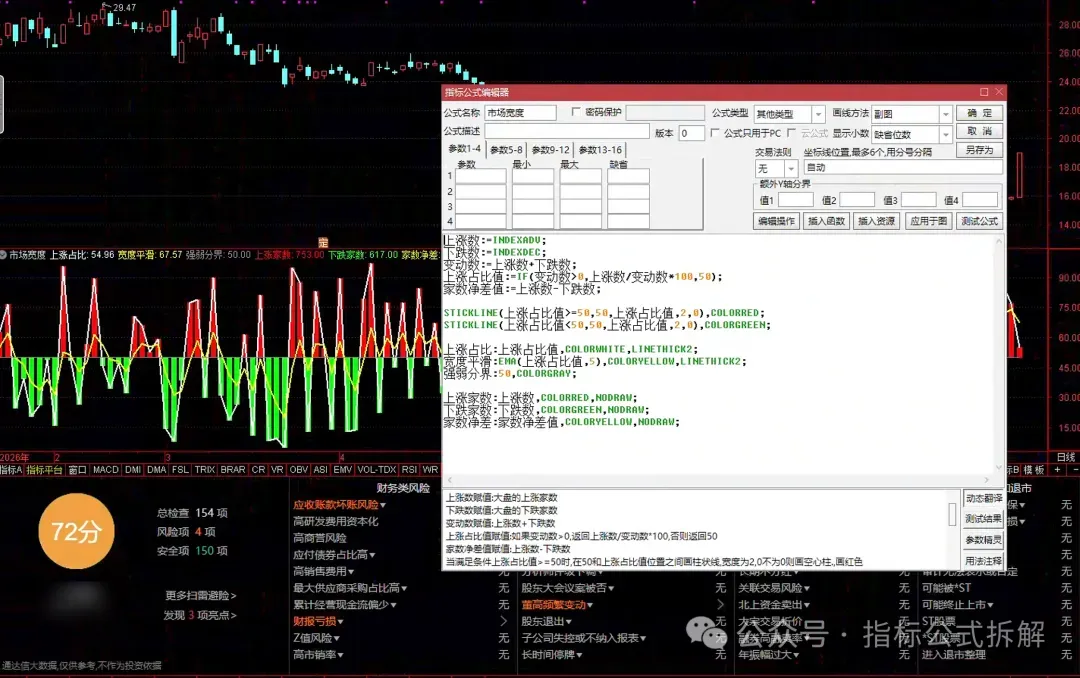Click the 72分 score circle
The width and height of the screenshot is (1080, 678).
(76, 531)
